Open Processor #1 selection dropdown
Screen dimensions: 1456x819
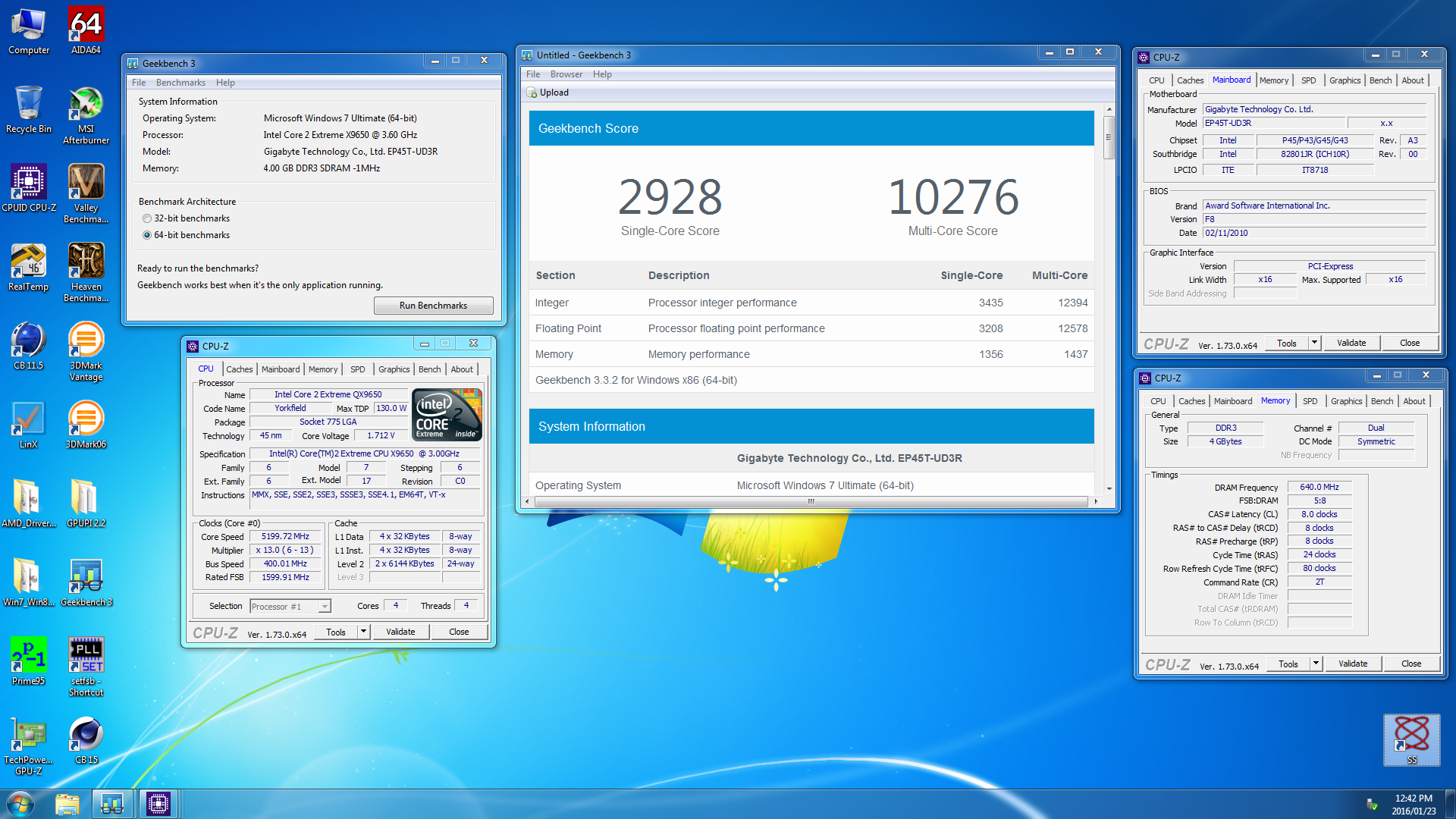point(290,606)
